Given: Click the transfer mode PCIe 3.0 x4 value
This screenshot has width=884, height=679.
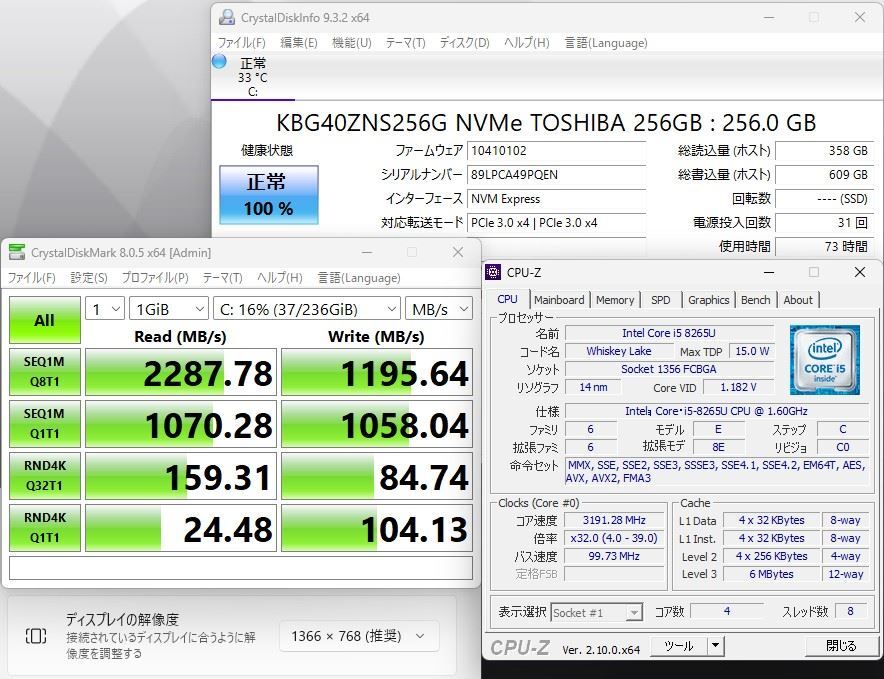Looking at the screenshot, I should (x=556, y=223).
